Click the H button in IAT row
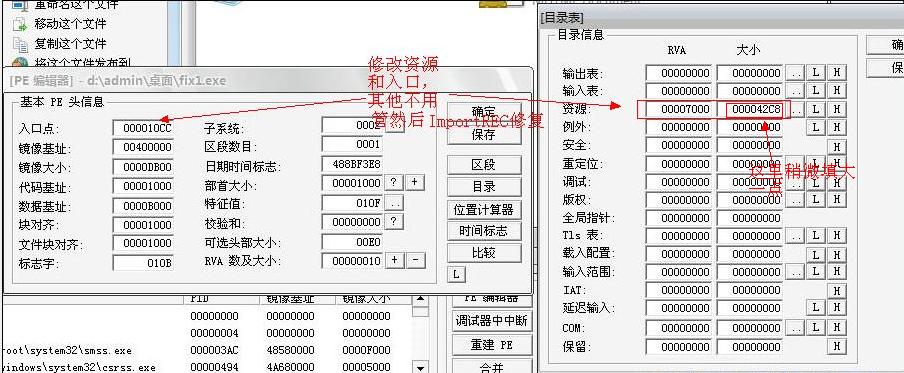This screenshot has width=904, height=373. (x=836, y=290)
